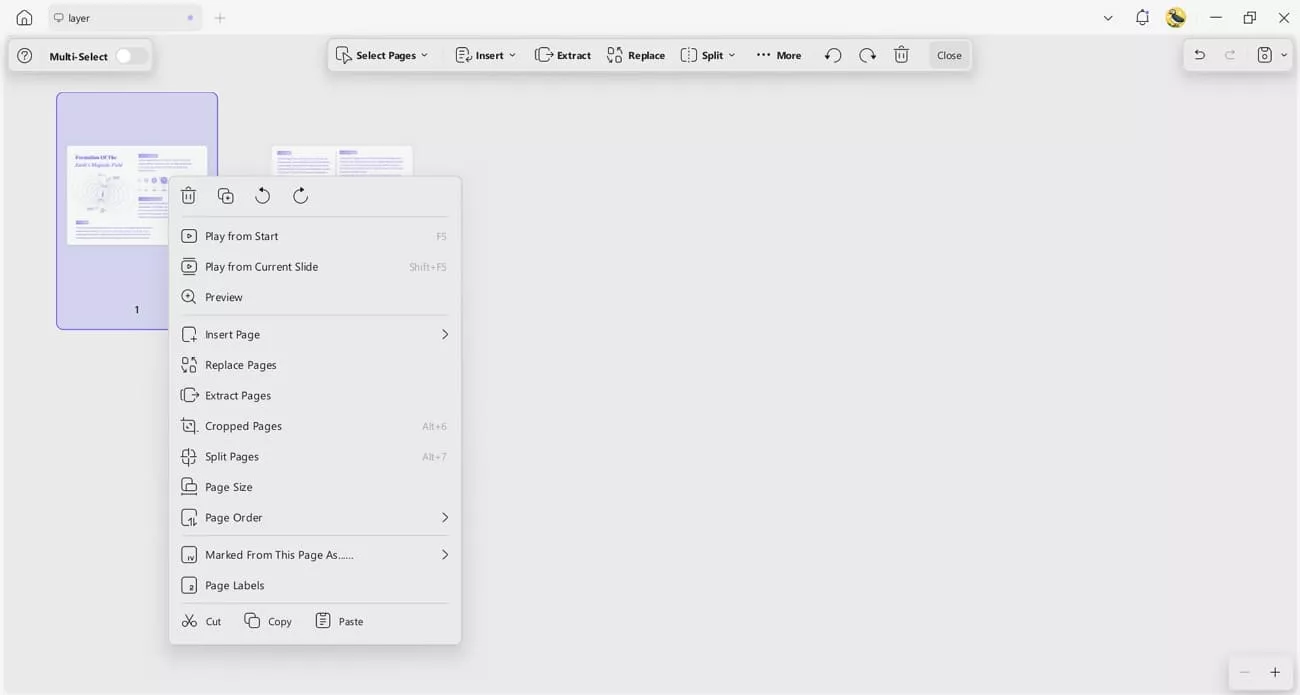The width and height of the screenshot is (1300, 695).
Task: Click the Page Order icon
Action: click(x=189, y=517)
